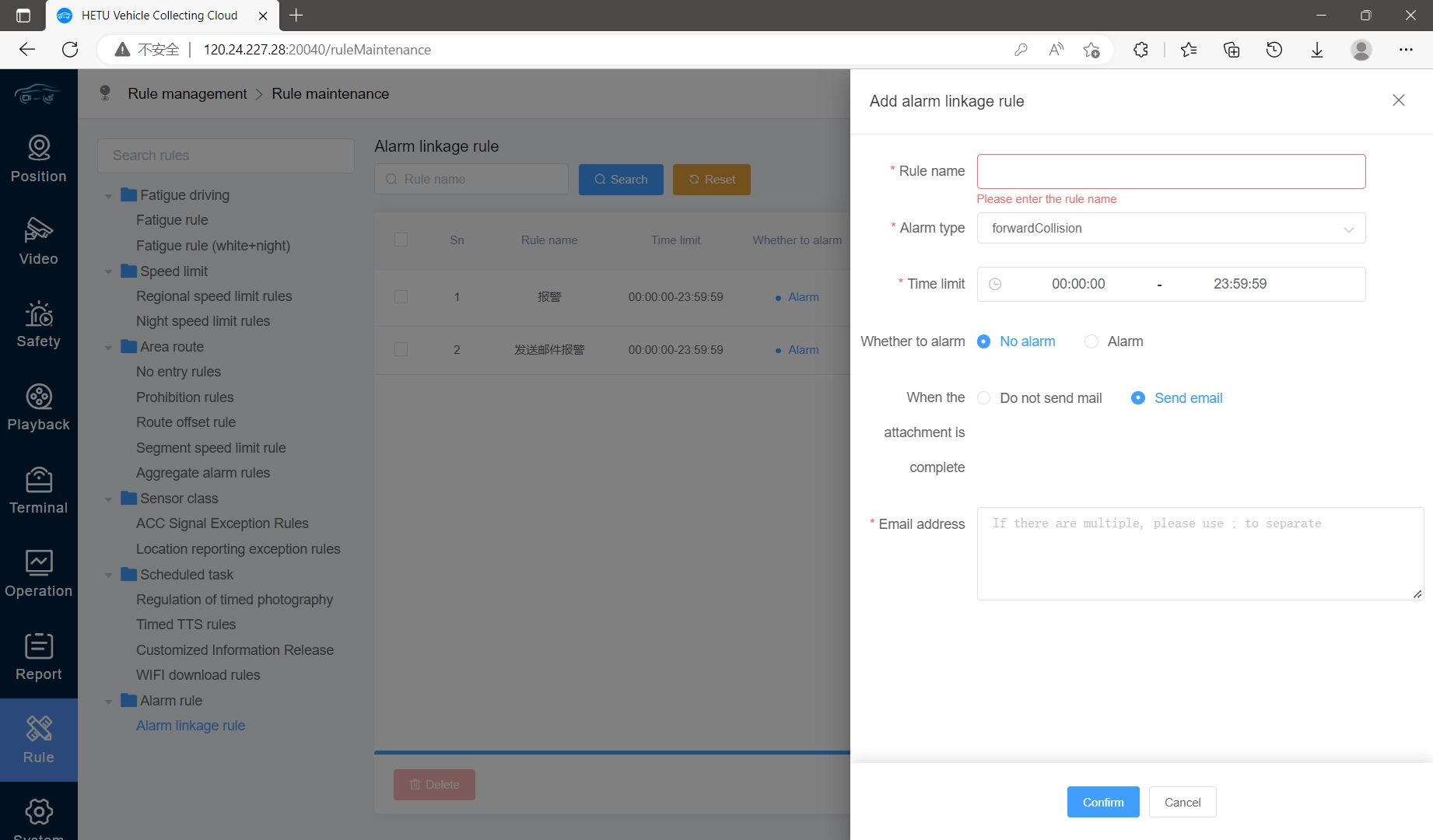
Task: Click the Cancel button
Action: pyautogui.click(x=1182, y=802)
